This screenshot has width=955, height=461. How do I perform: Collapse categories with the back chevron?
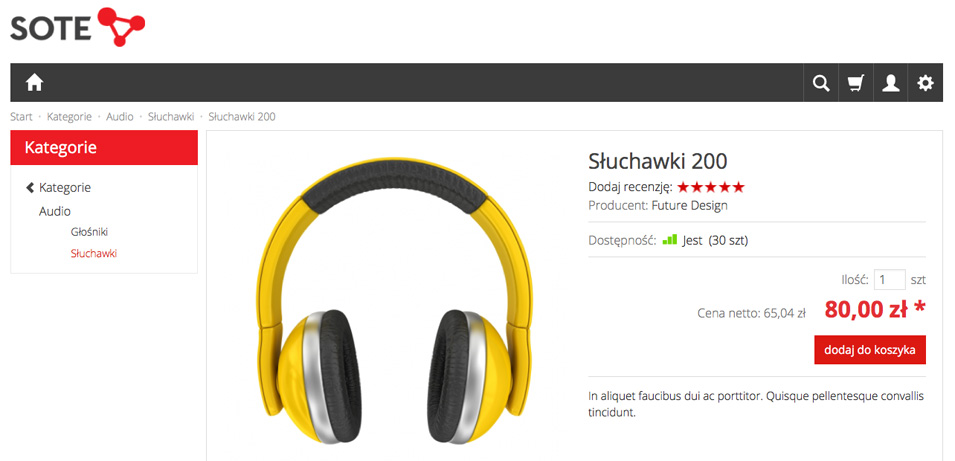[x=30, y=188]
